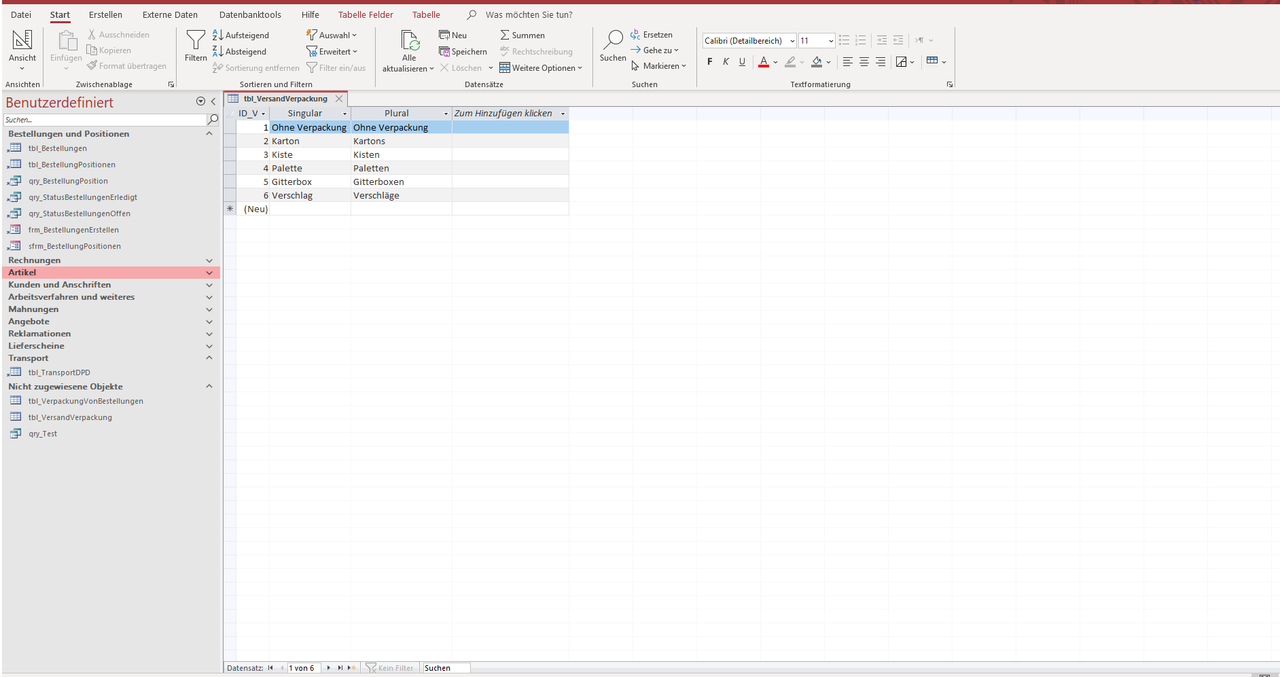1280x677 pixels.
Task: Open frm_BestellungenErstellen form
Action: click(73, 229)
